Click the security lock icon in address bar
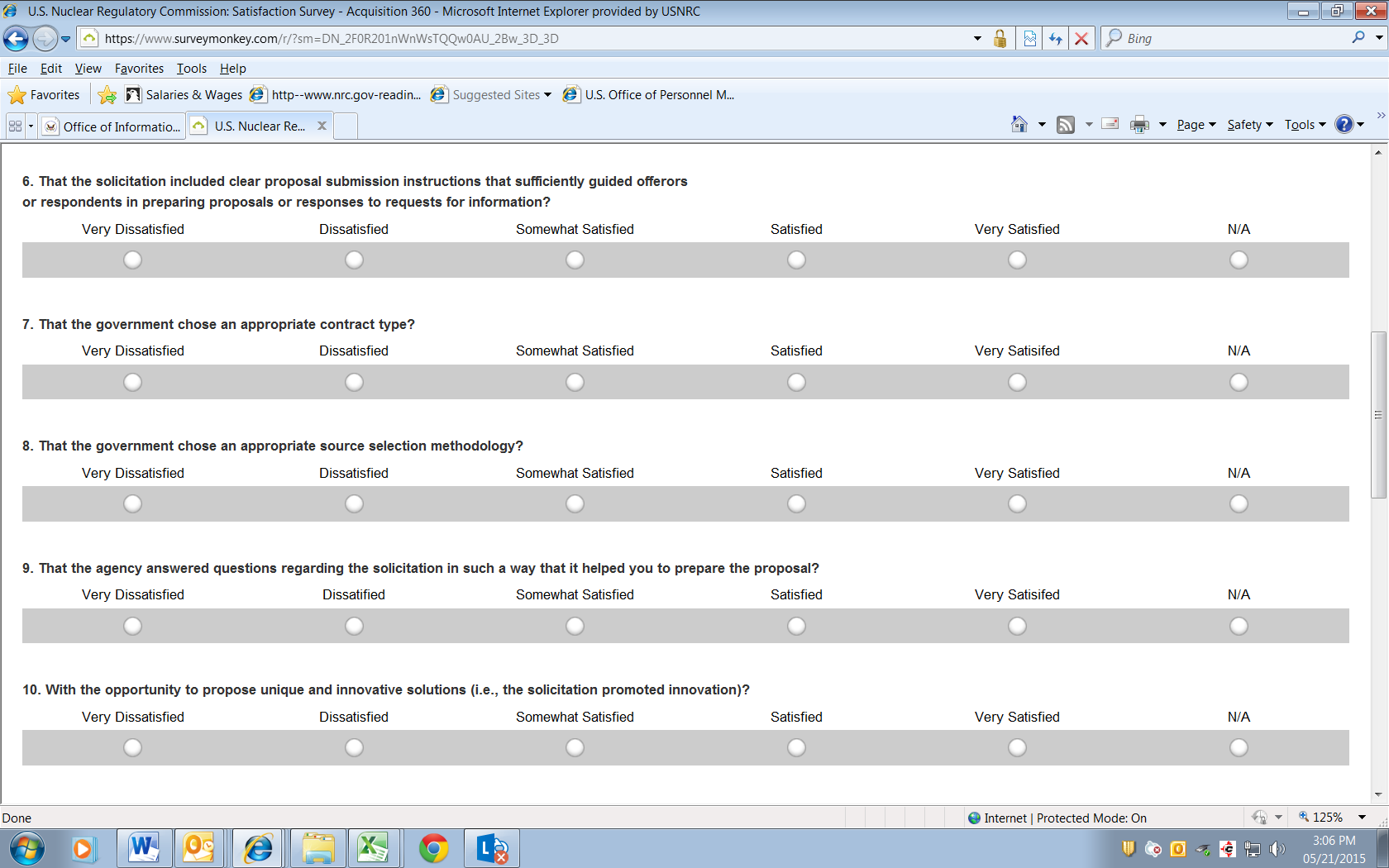This screenshot has width=1389, height=868. pyautogui.click(x=1000, y=38)
